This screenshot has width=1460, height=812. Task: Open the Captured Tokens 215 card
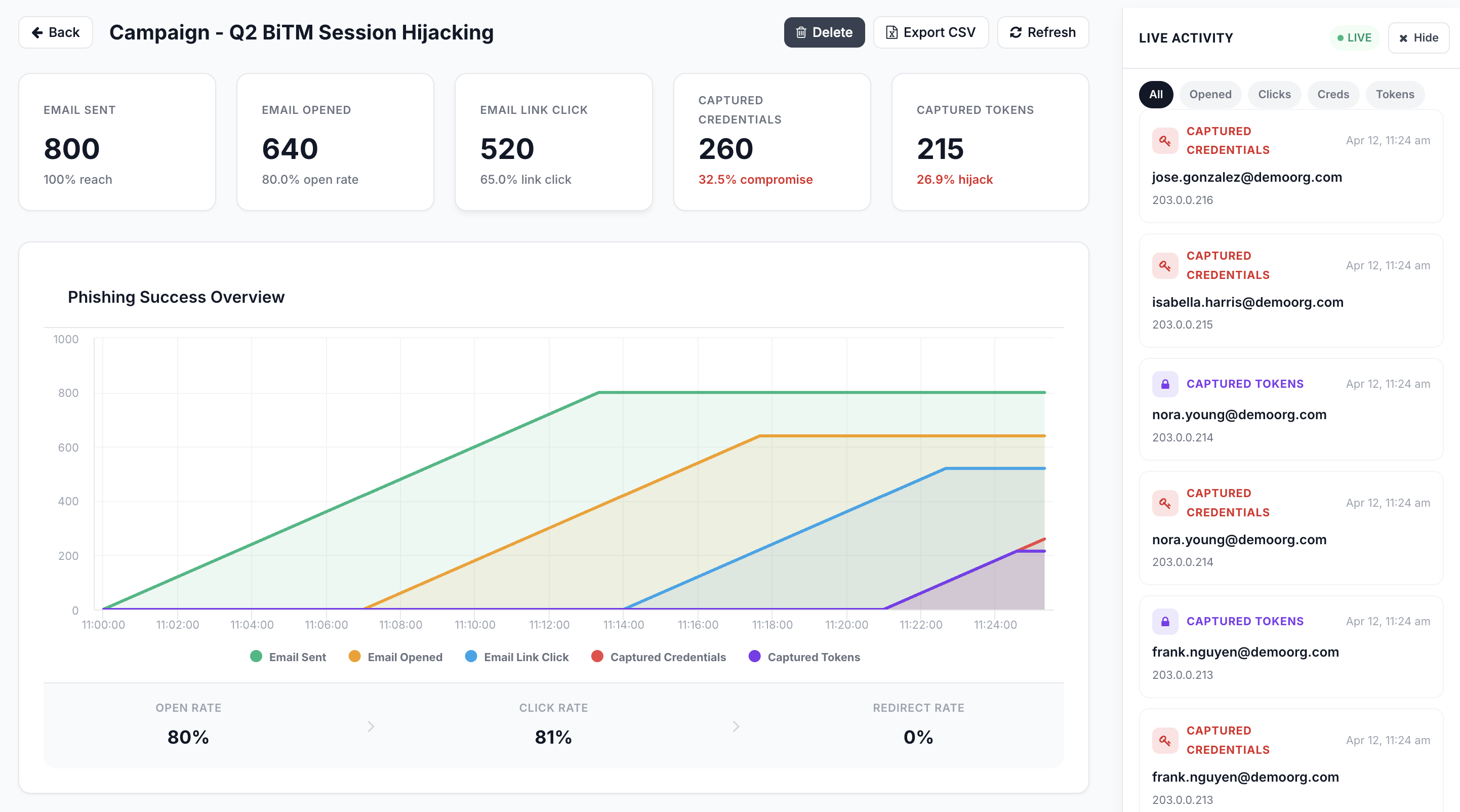click(990, 142)
